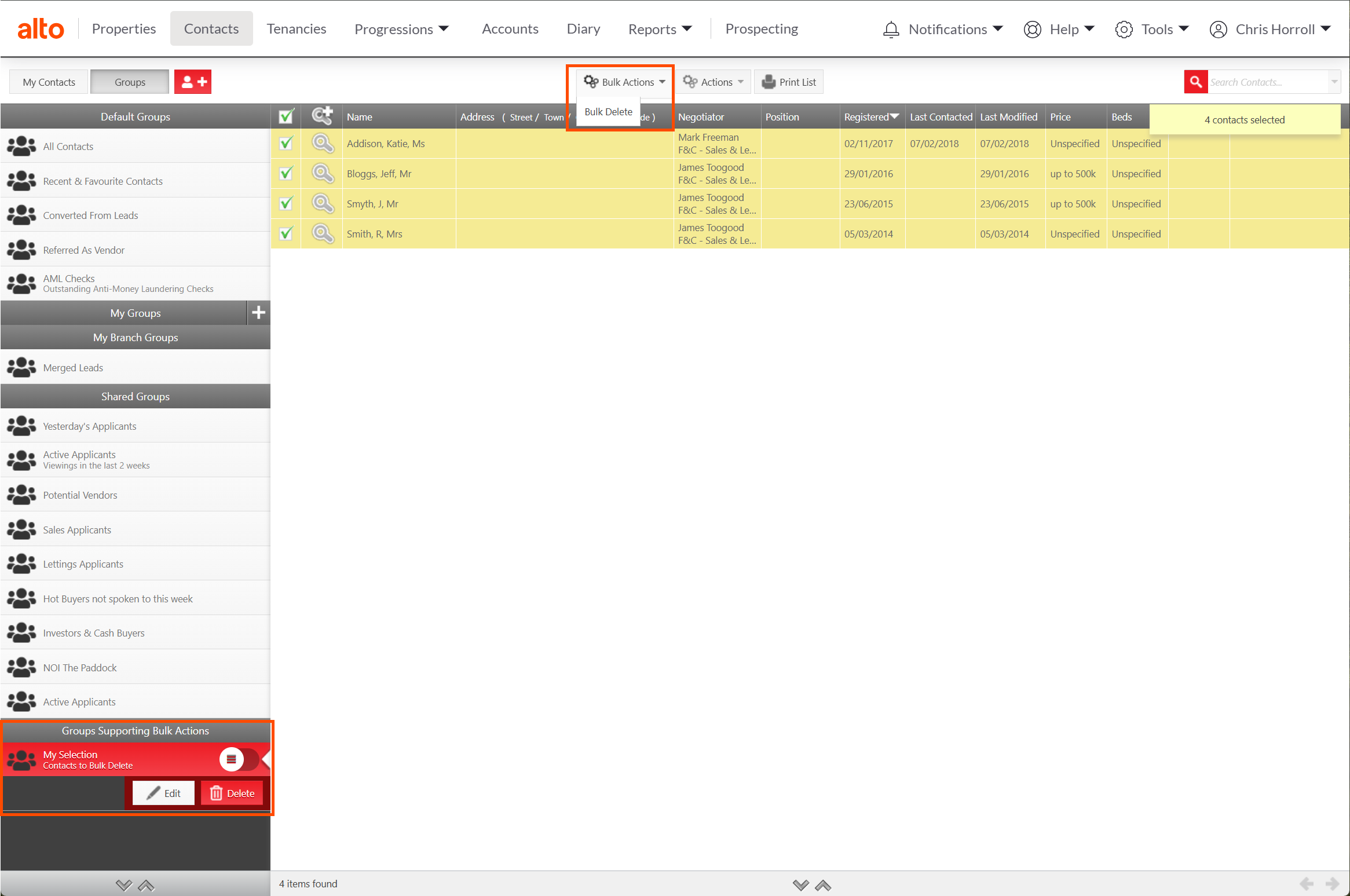Uncheck Addison, Katie row checkbox
Screen dimensions: 1350x896
[x=286, y=143]
